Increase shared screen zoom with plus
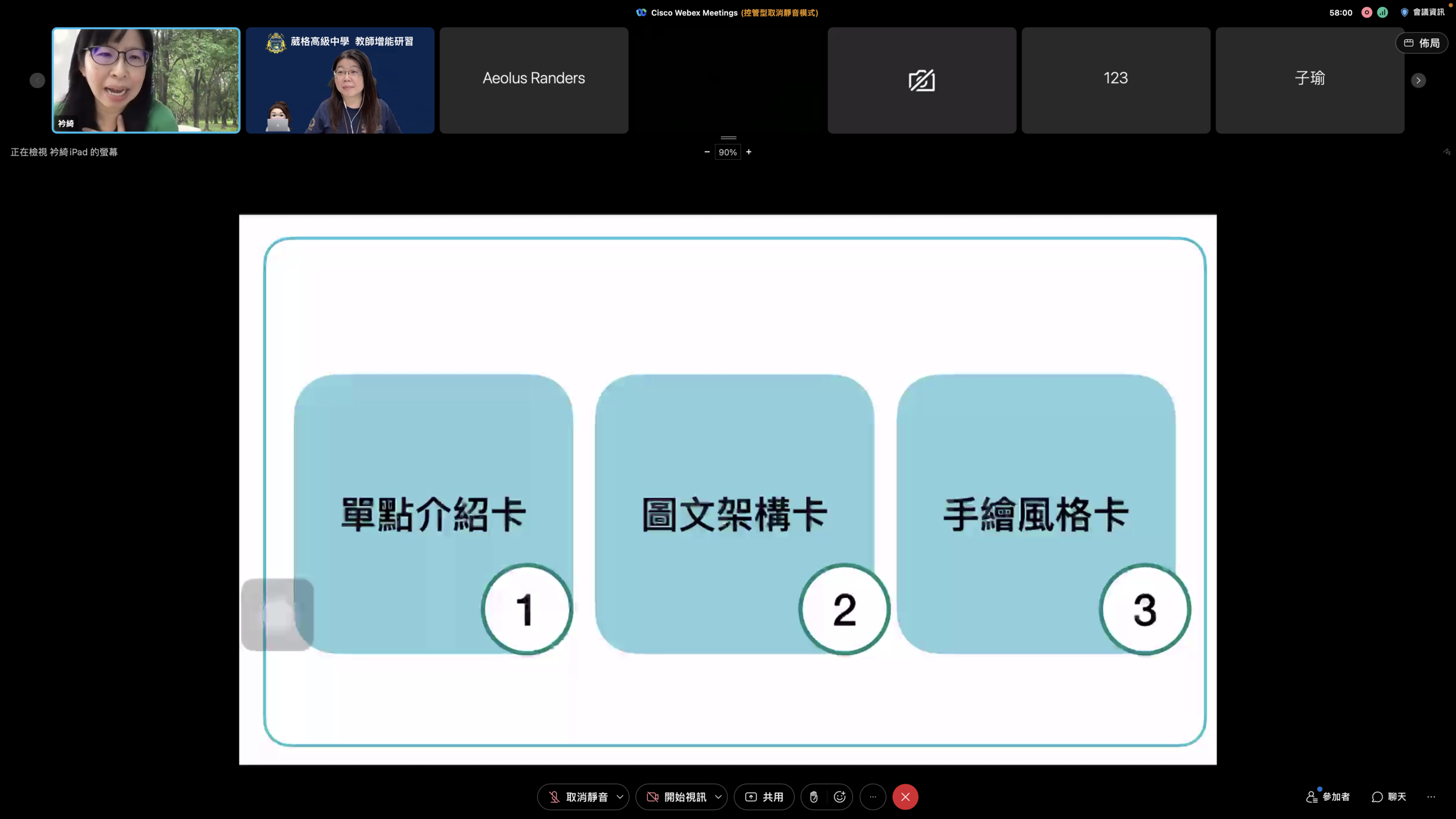The width and height of the screenshot is (1456, 819). coord(748,152)
